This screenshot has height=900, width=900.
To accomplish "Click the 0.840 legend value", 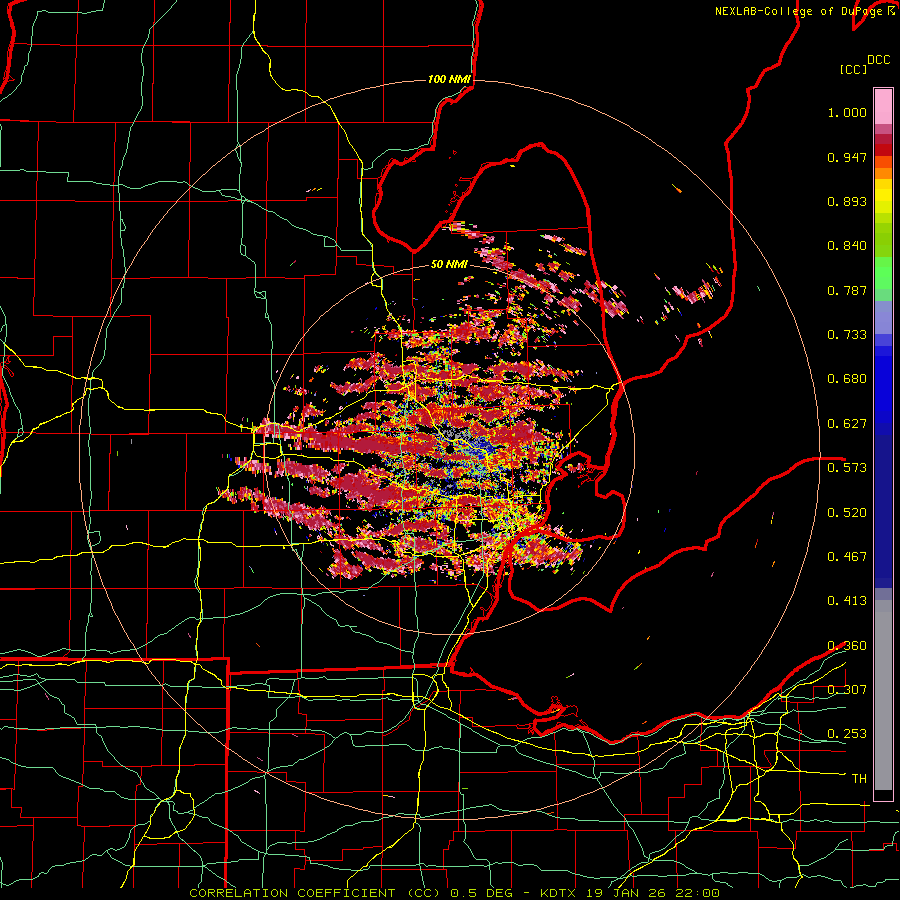I will [x=847, y=246].
